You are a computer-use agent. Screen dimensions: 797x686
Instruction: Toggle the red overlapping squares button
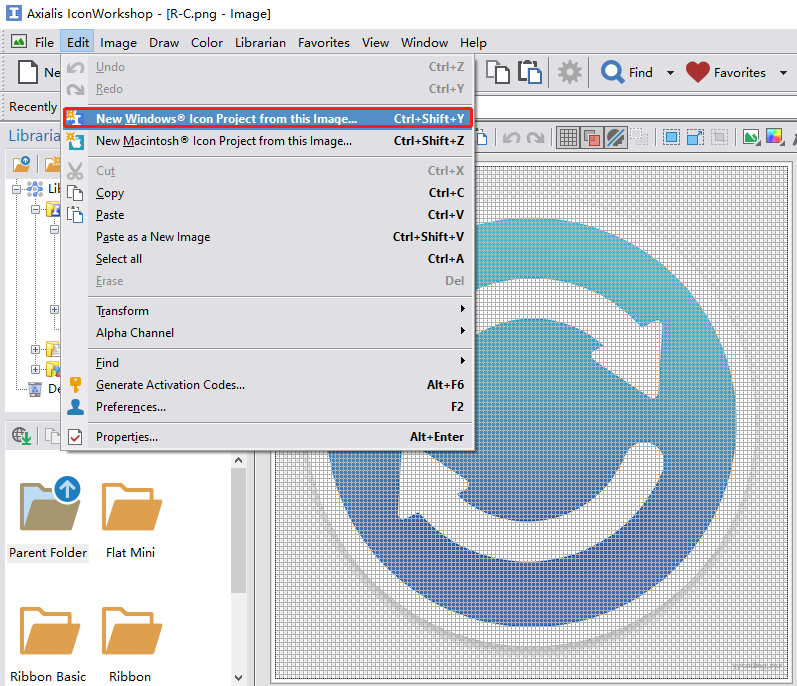(591, 137)
